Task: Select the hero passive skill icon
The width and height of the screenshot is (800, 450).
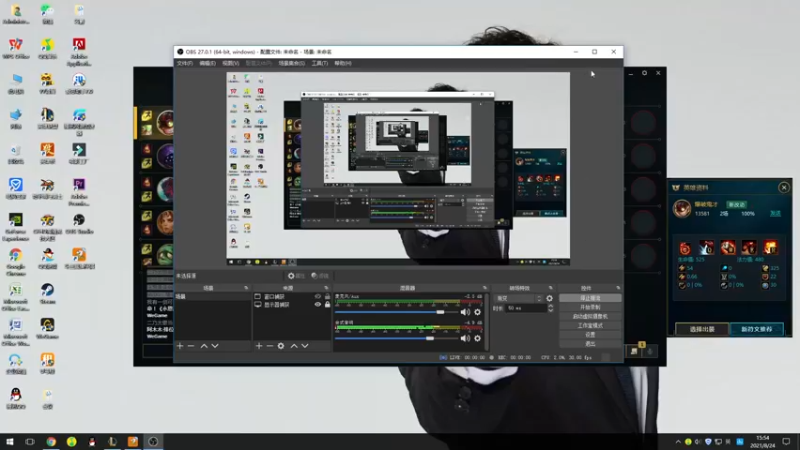Action: coord(685,248)
